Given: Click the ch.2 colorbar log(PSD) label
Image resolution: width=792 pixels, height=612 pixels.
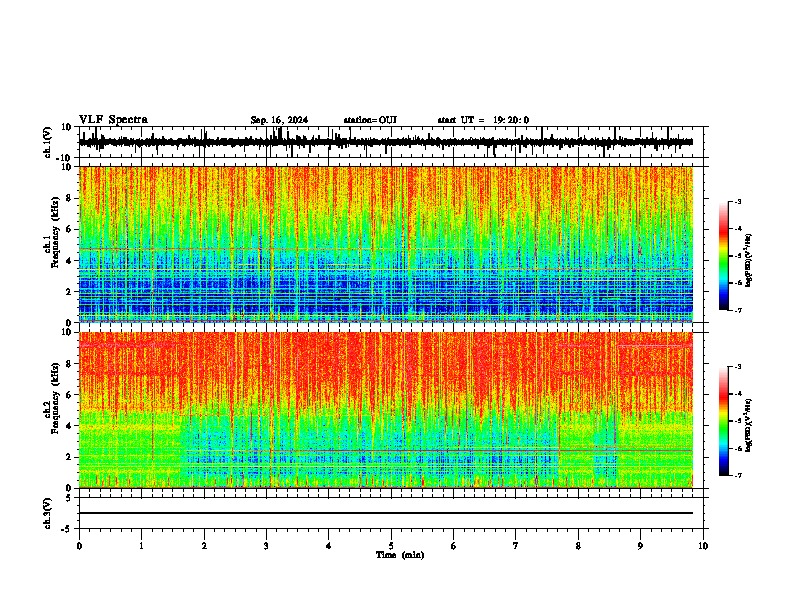Looking at the screenshot, I should pos(748,425).
